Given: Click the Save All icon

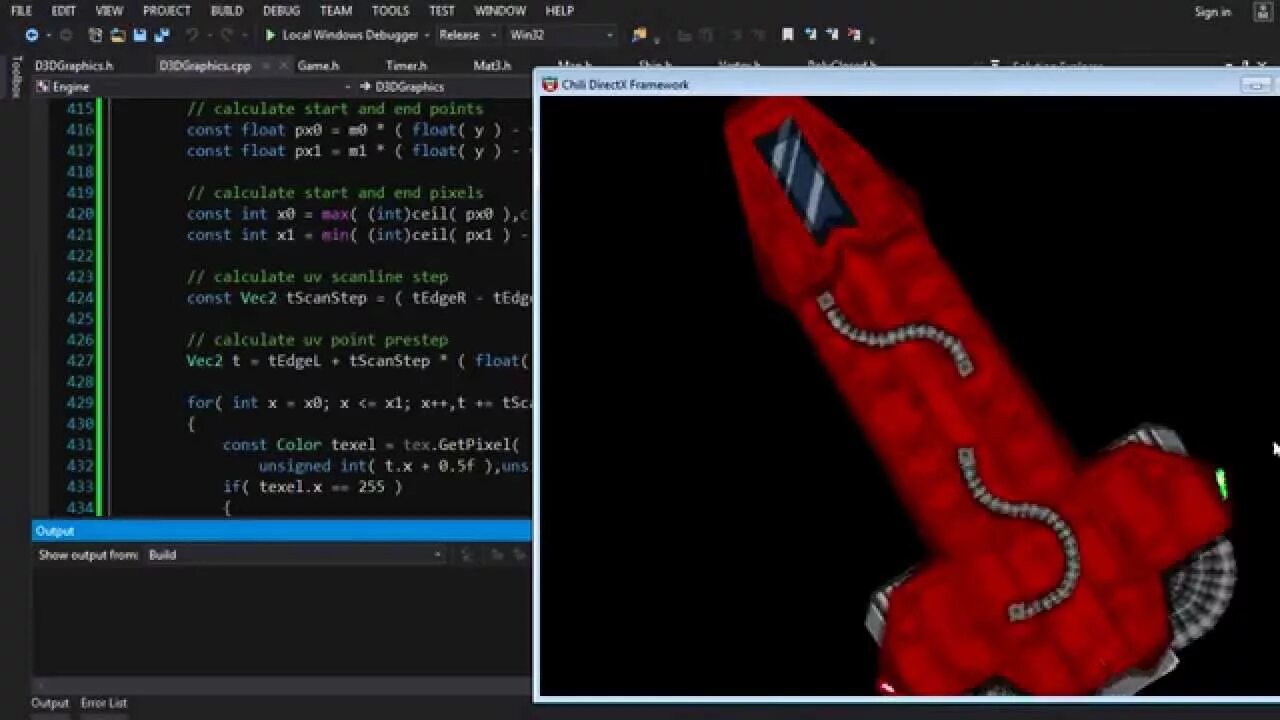Looking at the screenshot, I should pos(161,35).
